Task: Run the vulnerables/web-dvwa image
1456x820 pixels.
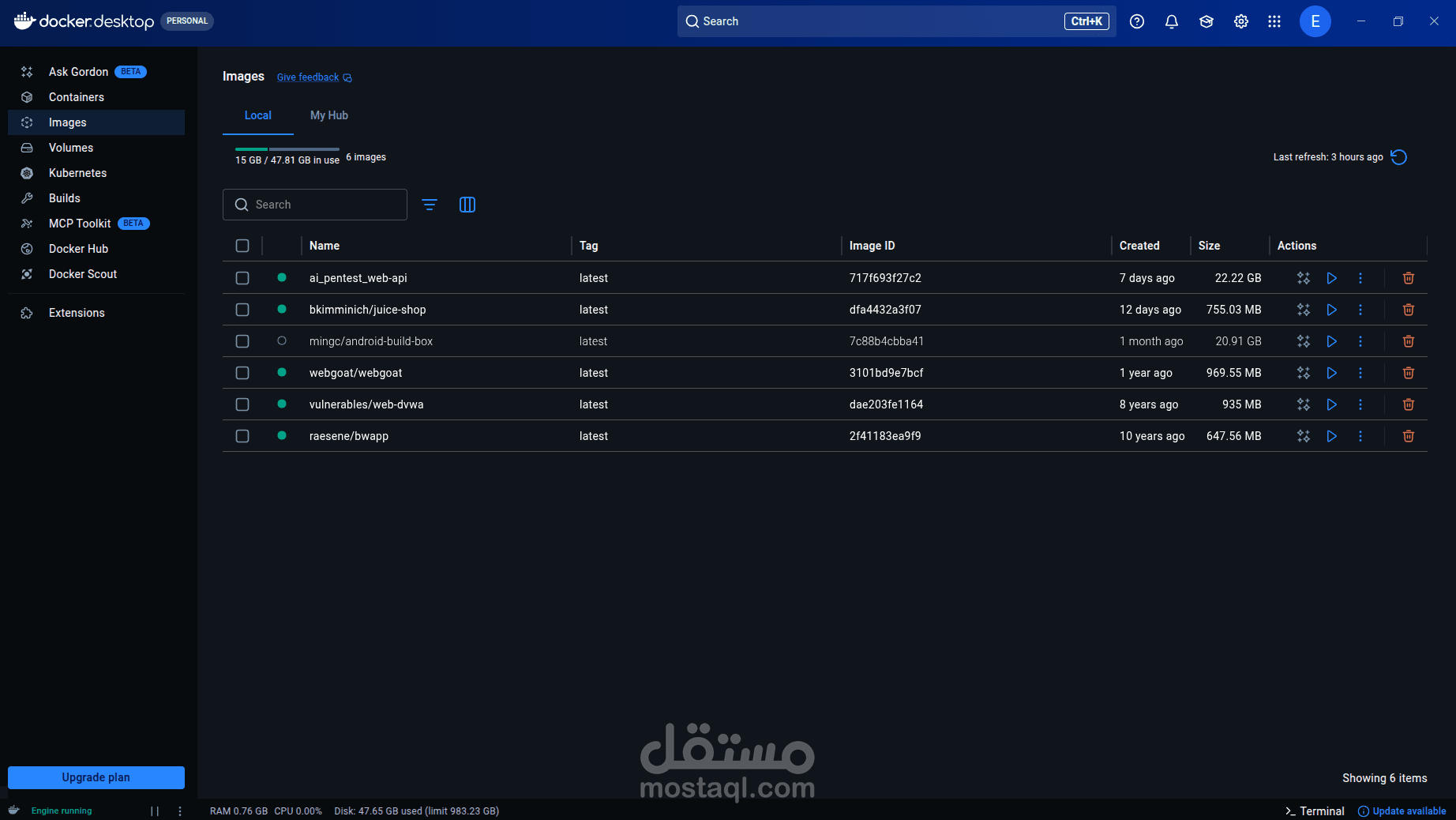Action: click(1332, 404)
